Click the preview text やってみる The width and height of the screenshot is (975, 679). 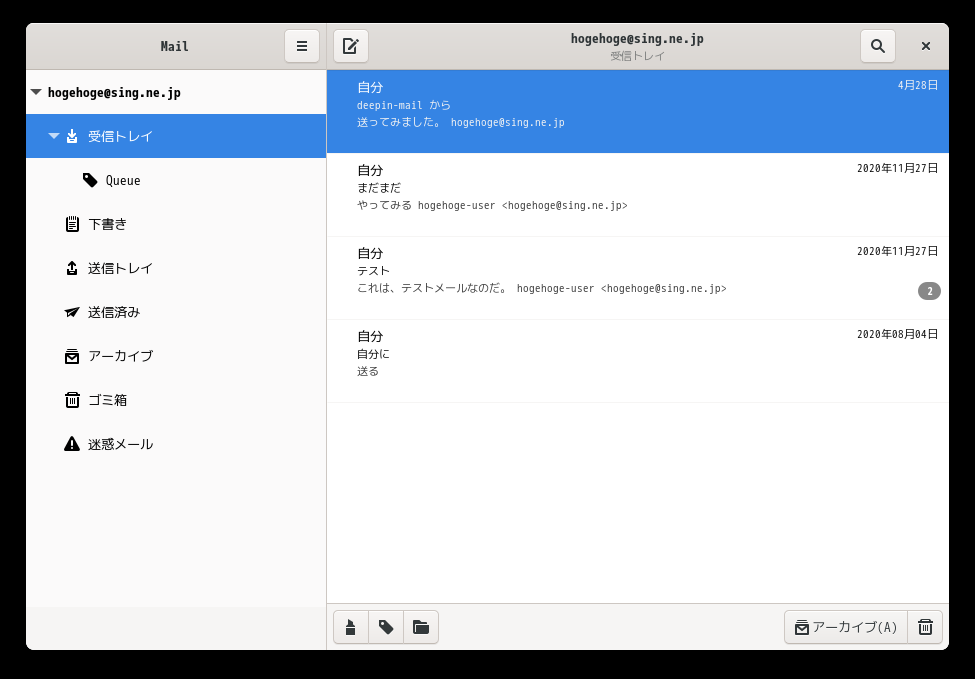pos(384,205)
